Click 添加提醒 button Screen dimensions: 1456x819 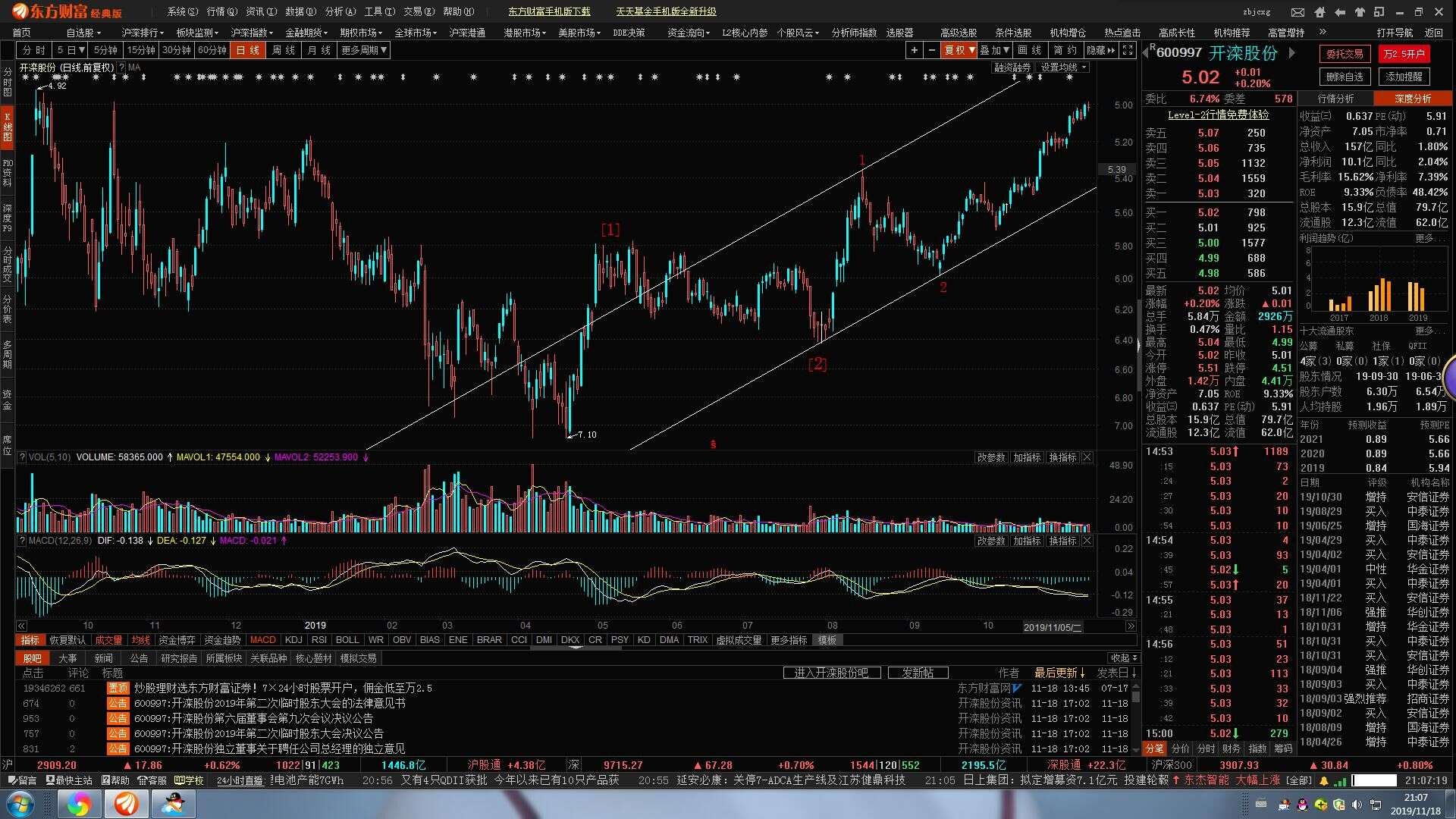(1404, 77)
